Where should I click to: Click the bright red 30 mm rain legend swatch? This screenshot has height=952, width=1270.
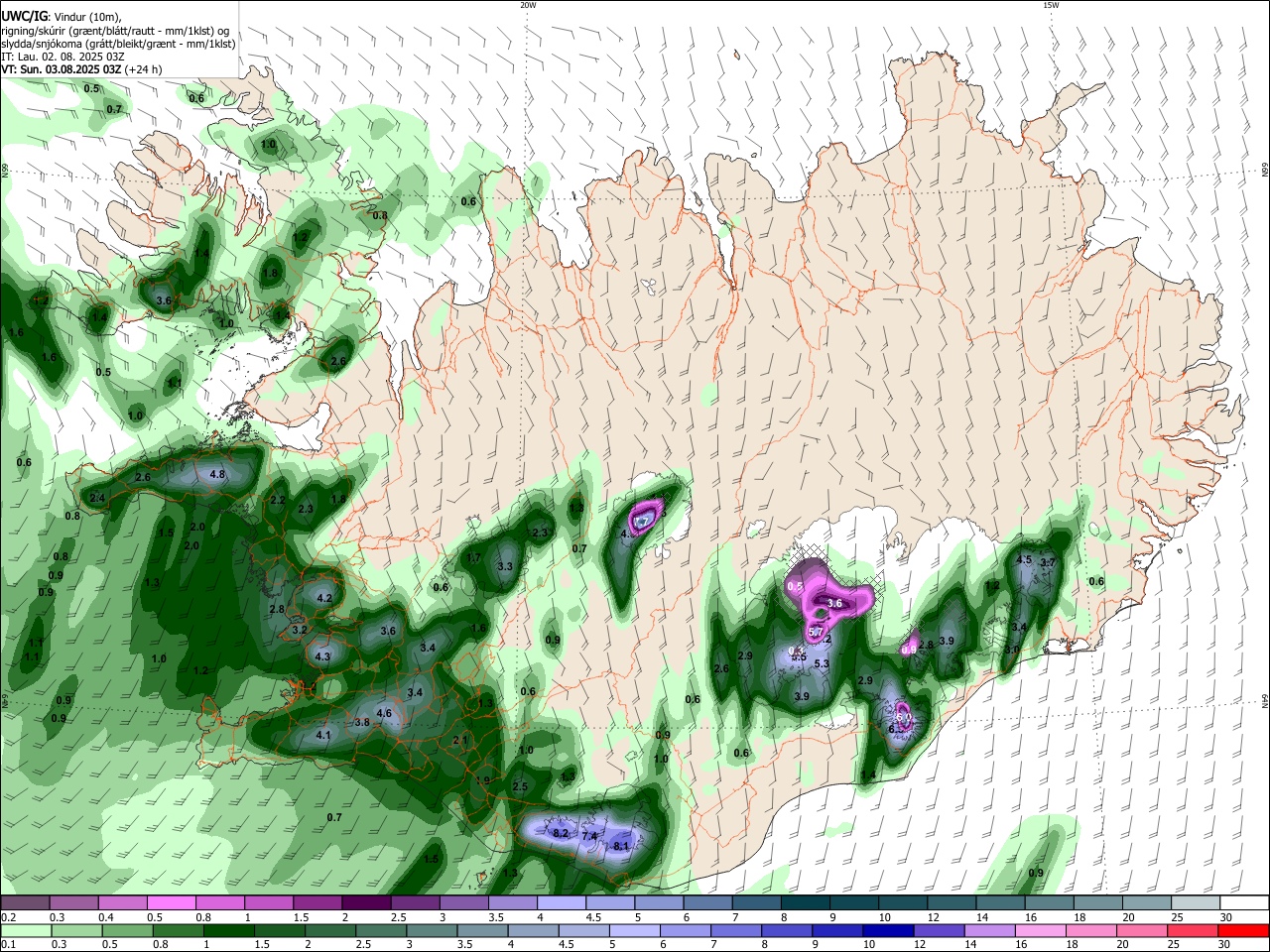[x=1244, y=930]
